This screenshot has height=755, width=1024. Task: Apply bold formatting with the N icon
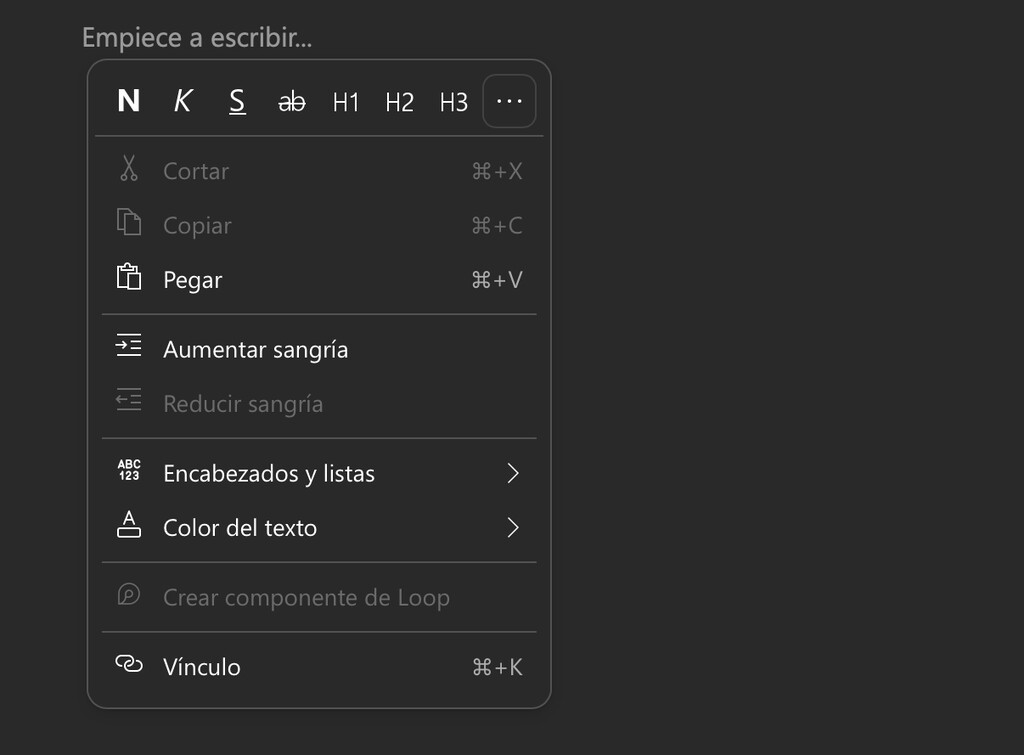[128, 100]
